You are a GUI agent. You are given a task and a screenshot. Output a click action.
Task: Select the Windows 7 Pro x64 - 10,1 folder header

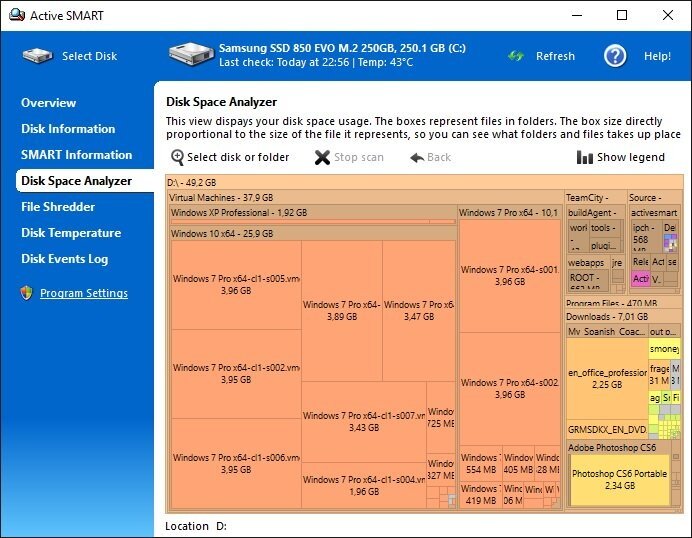click(x=509, y=213)
